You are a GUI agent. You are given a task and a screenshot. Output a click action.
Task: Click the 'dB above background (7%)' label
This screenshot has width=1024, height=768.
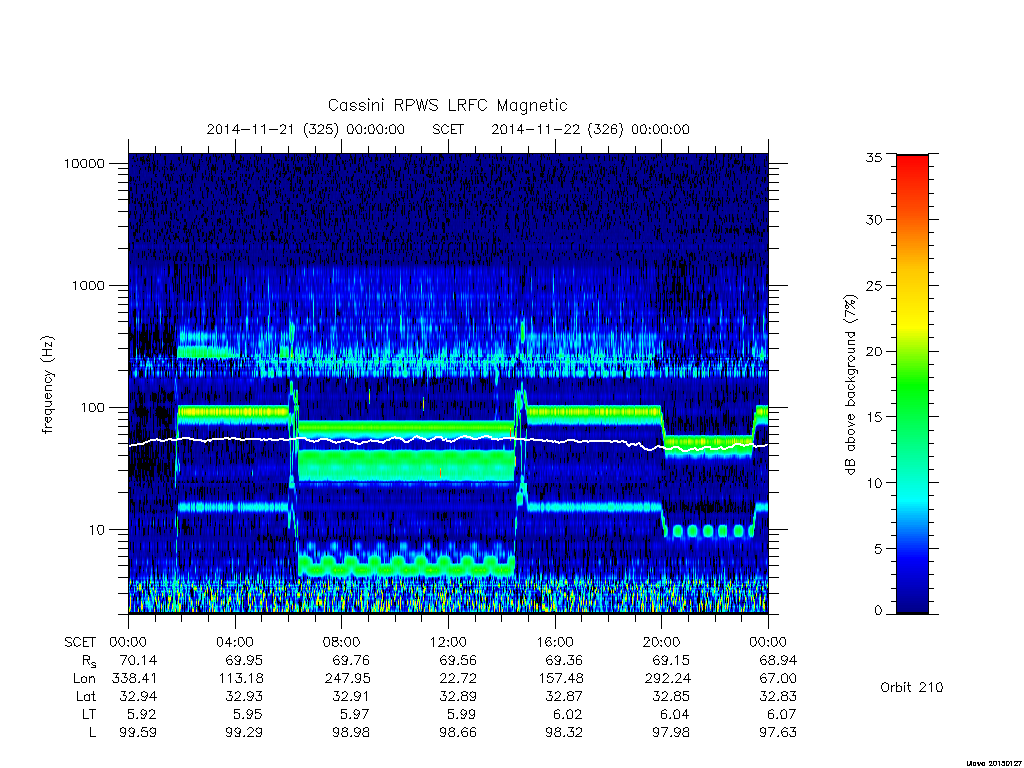[850, 385]
